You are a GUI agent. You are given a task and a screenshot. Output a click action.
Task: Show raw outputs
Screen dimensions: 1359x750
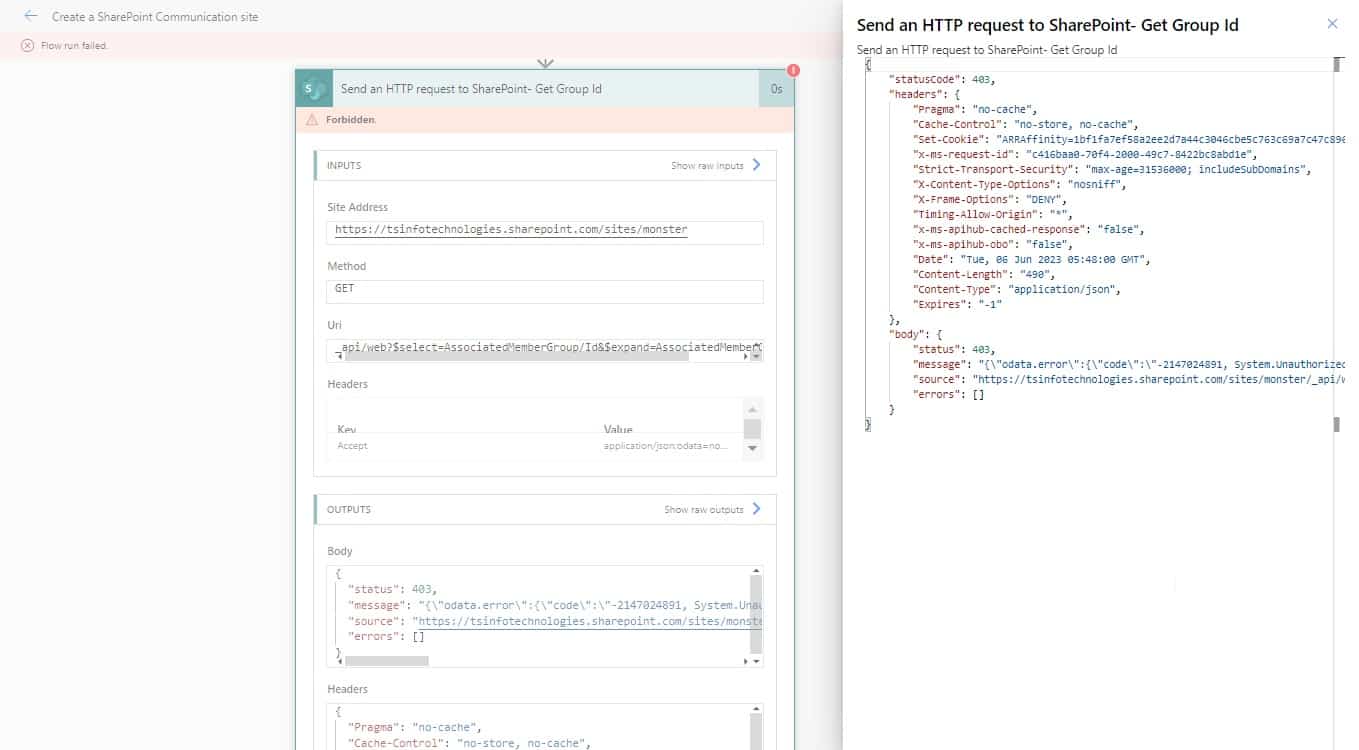click(x=704, y=510)
